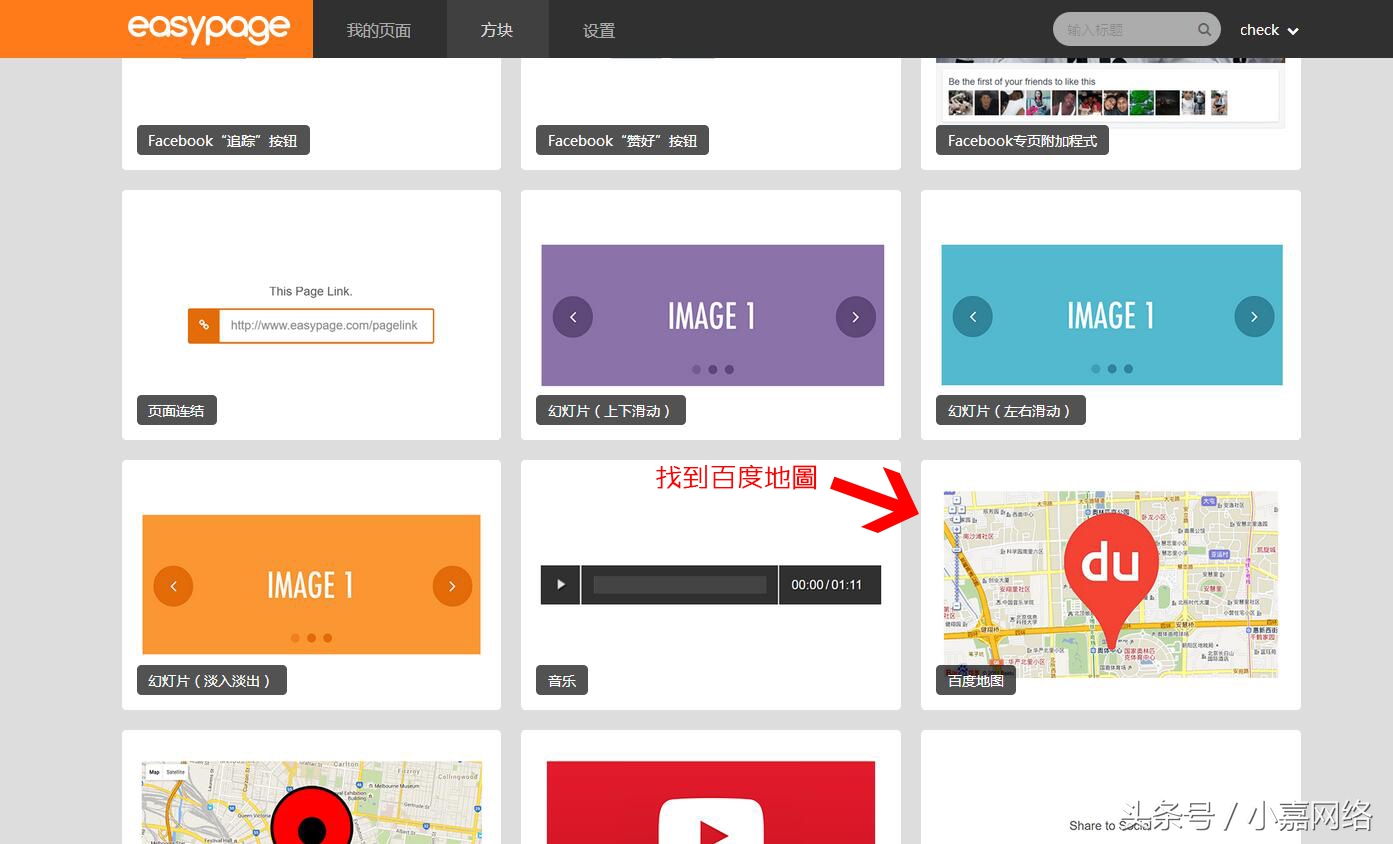Click next arrow on teal slideshow
The height and width of the screenshot is (844, 1393).
[x=1254, y=317]
